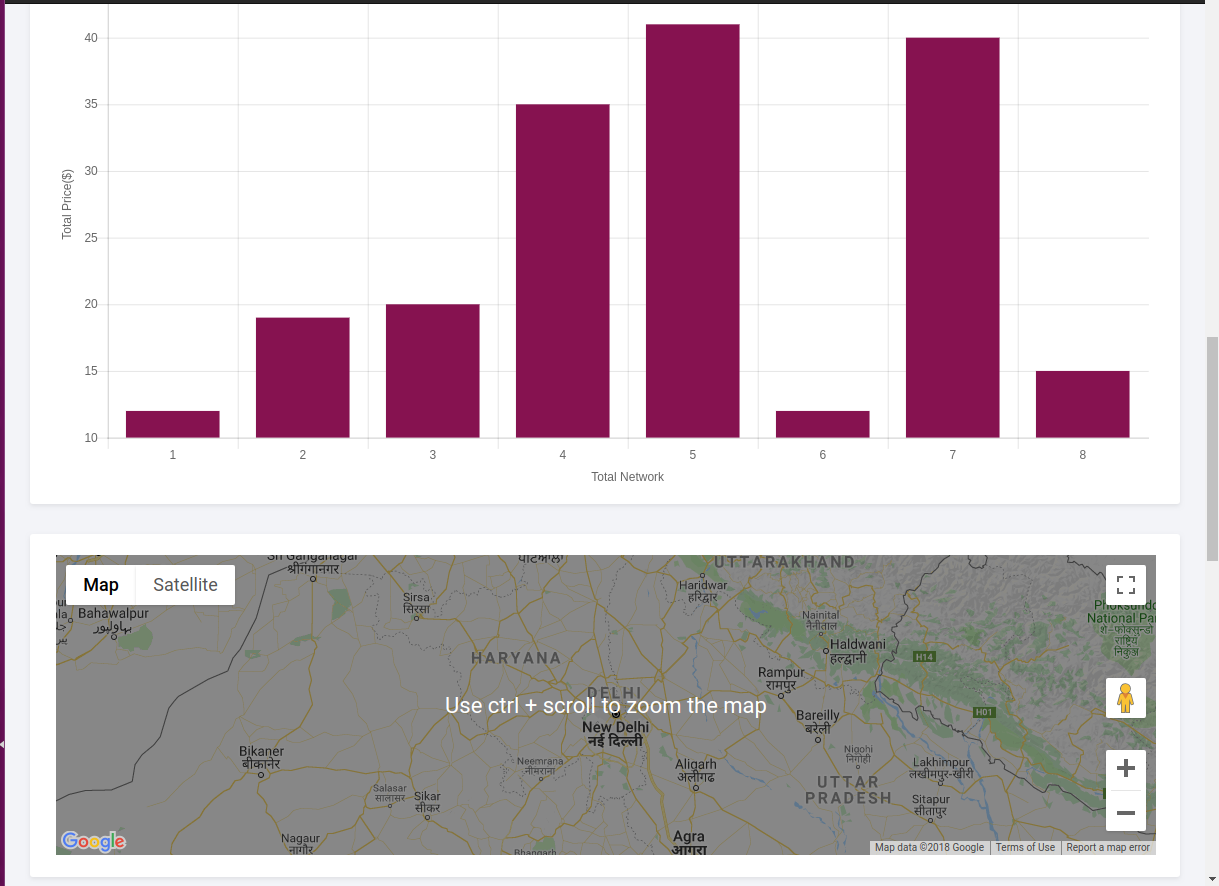Switch to the Map view tab

[101, 585]
